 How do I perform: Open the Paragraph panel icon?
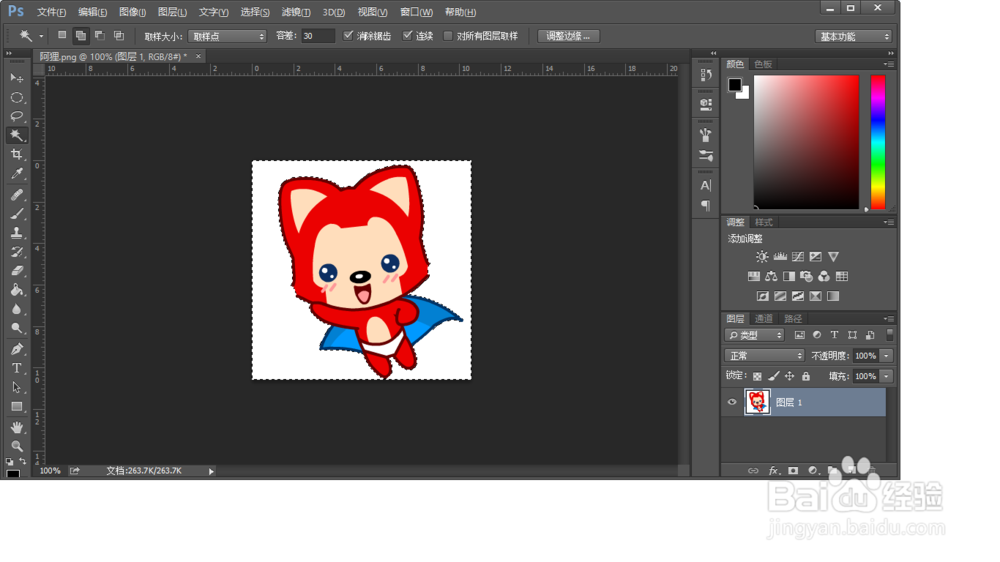click(x=705, y=205)
